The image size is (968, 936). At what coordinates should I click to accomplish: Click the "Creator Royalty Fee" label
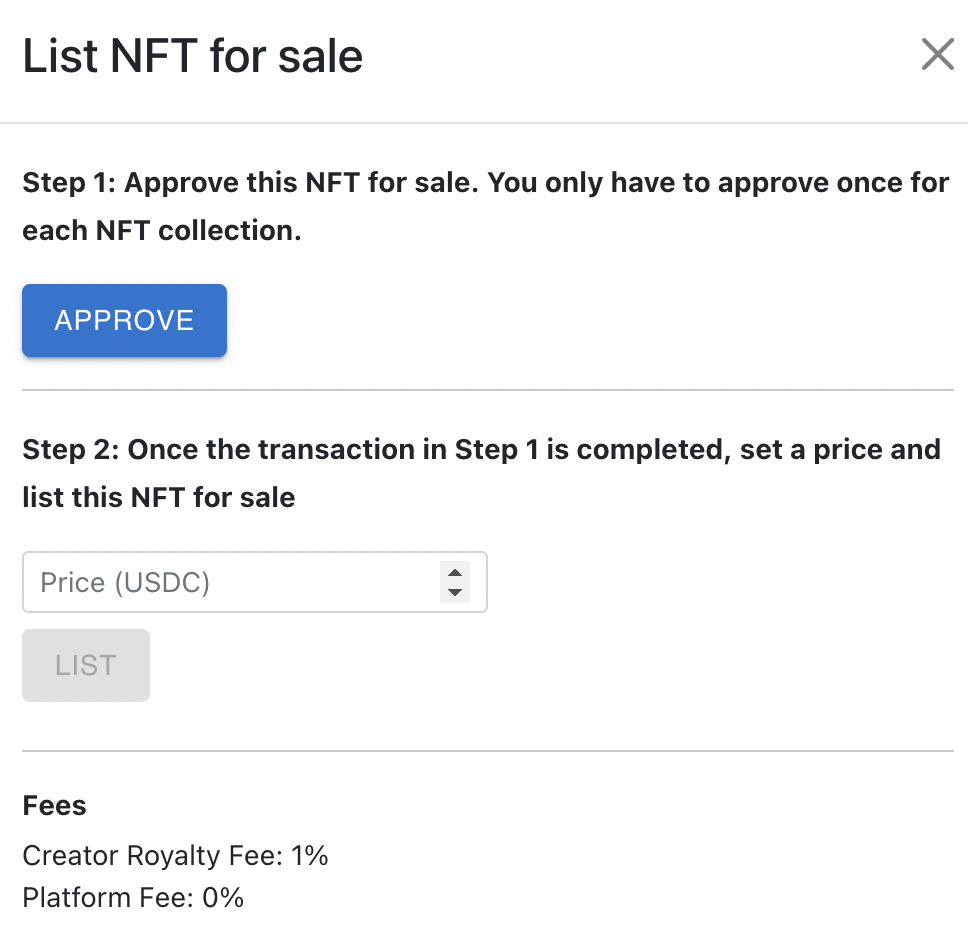coord(153,856)
